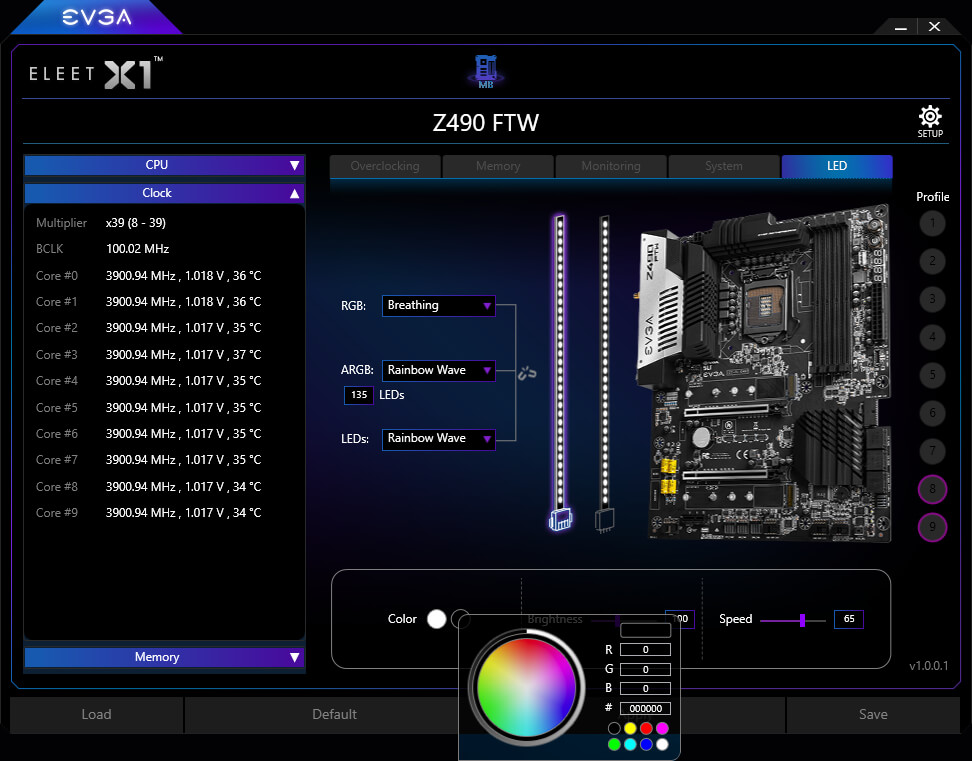Select profile 3
This screenshot has width=972, height=761.
pyautogui.click(x=932, y=299)
